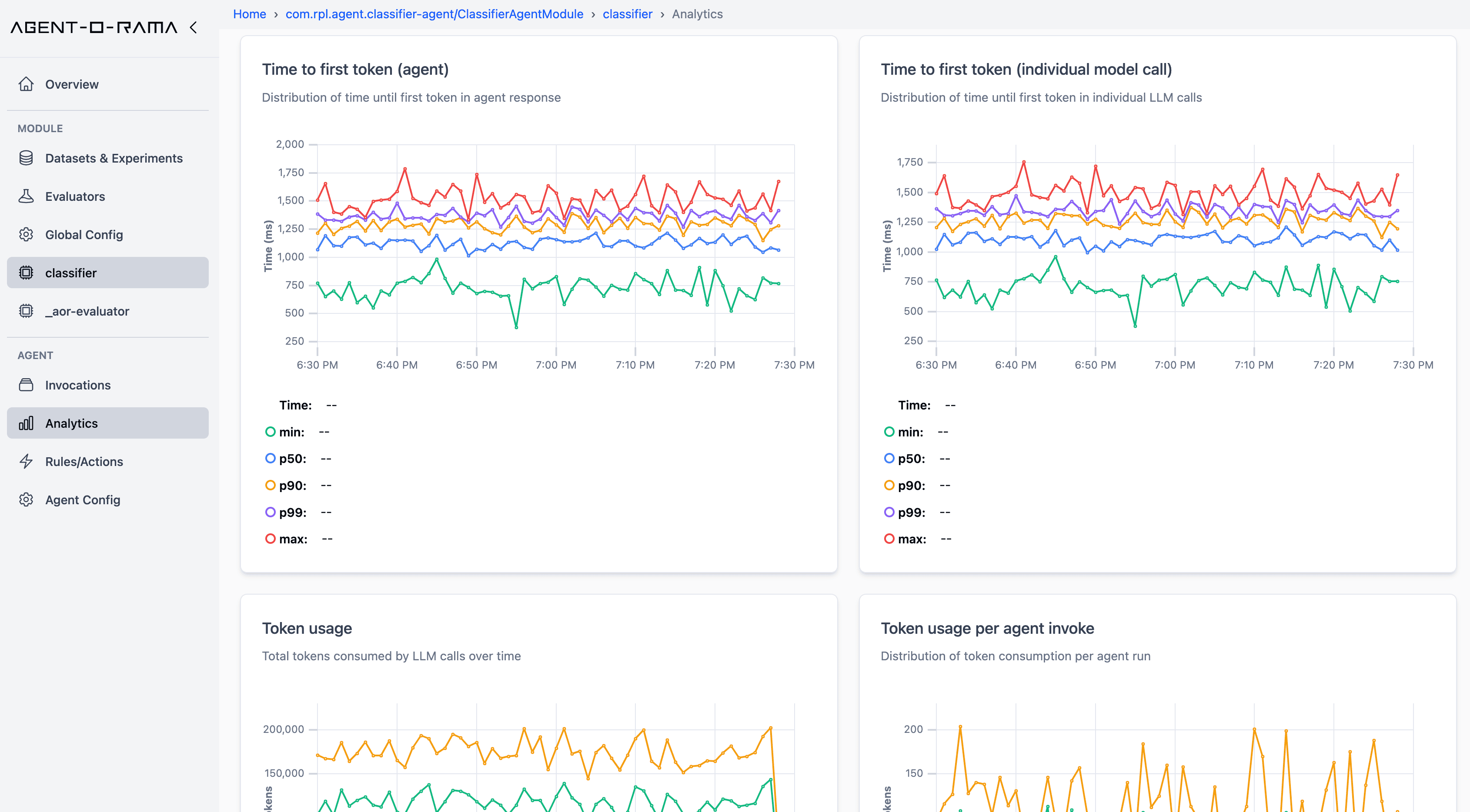Click the Overview home icon

26,84
